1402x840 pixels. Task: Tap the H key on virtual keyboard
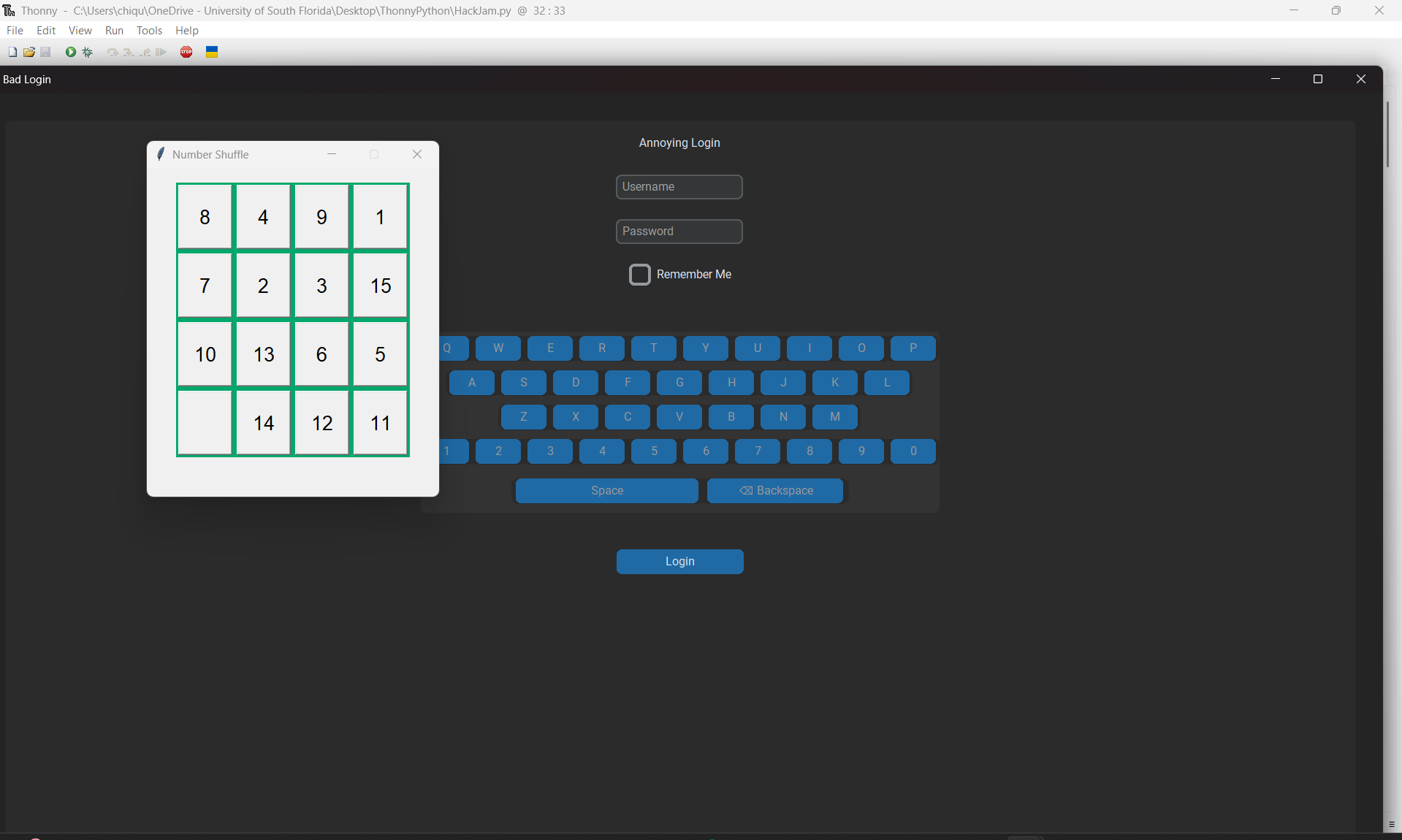click(x=731, y=383)
